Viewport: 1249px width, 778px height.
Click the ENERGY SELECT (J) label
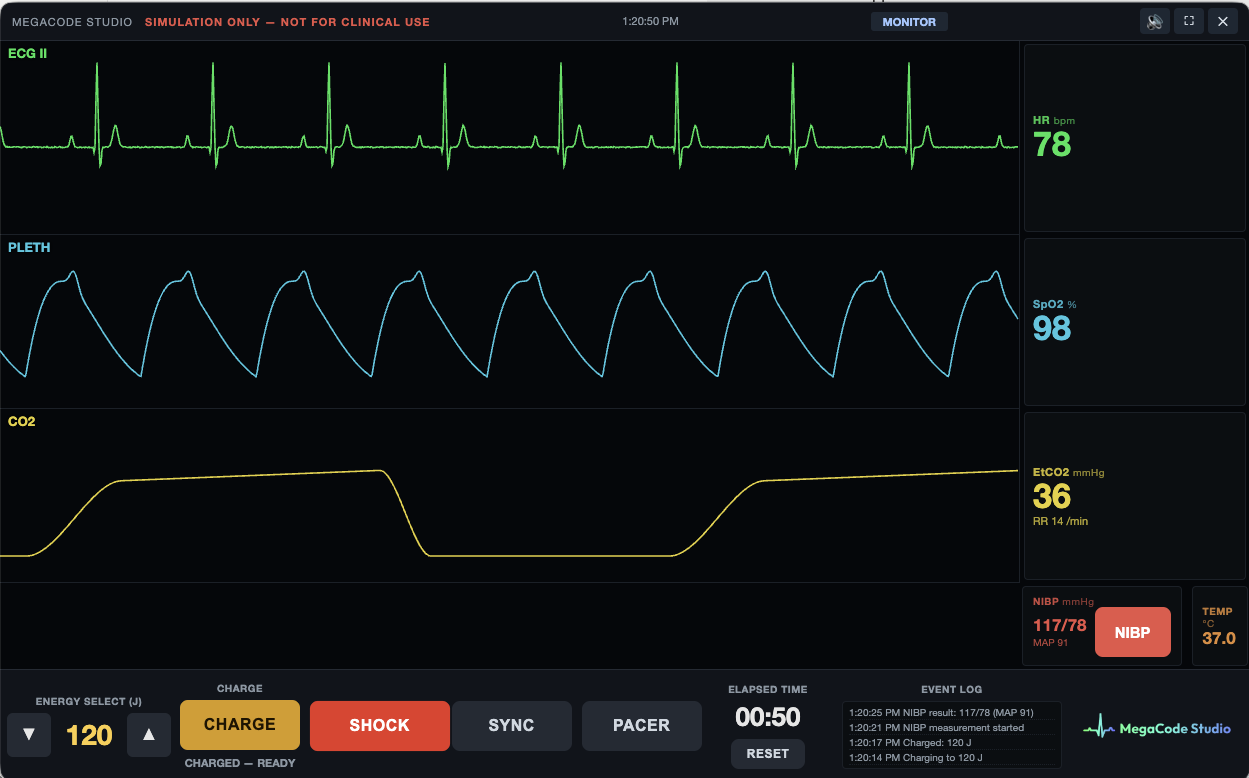[89, 701]
